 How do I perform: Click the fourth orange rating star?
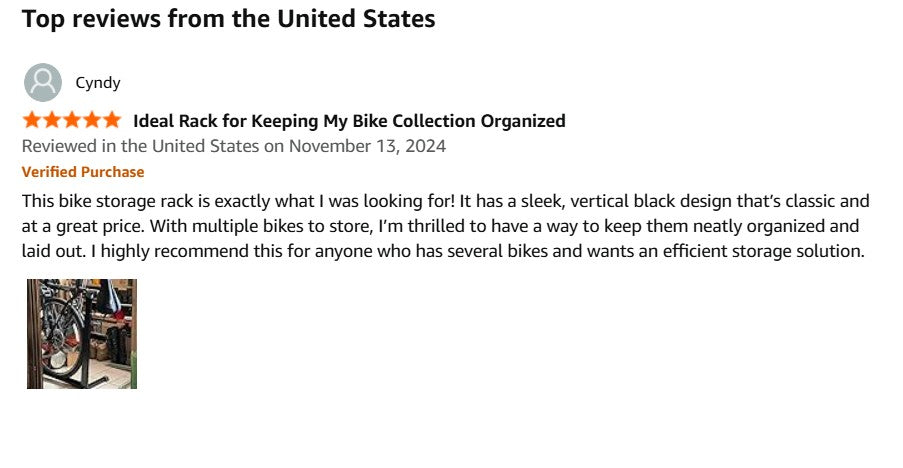(x=92, y=121)
